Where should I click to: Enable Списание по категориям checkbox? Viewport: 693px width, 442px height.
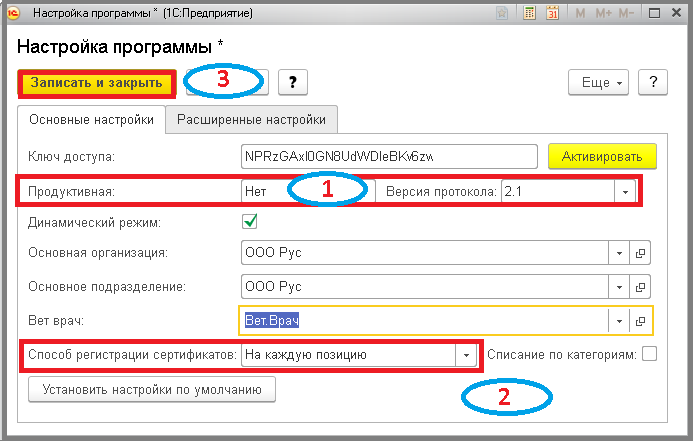(649, 354)
